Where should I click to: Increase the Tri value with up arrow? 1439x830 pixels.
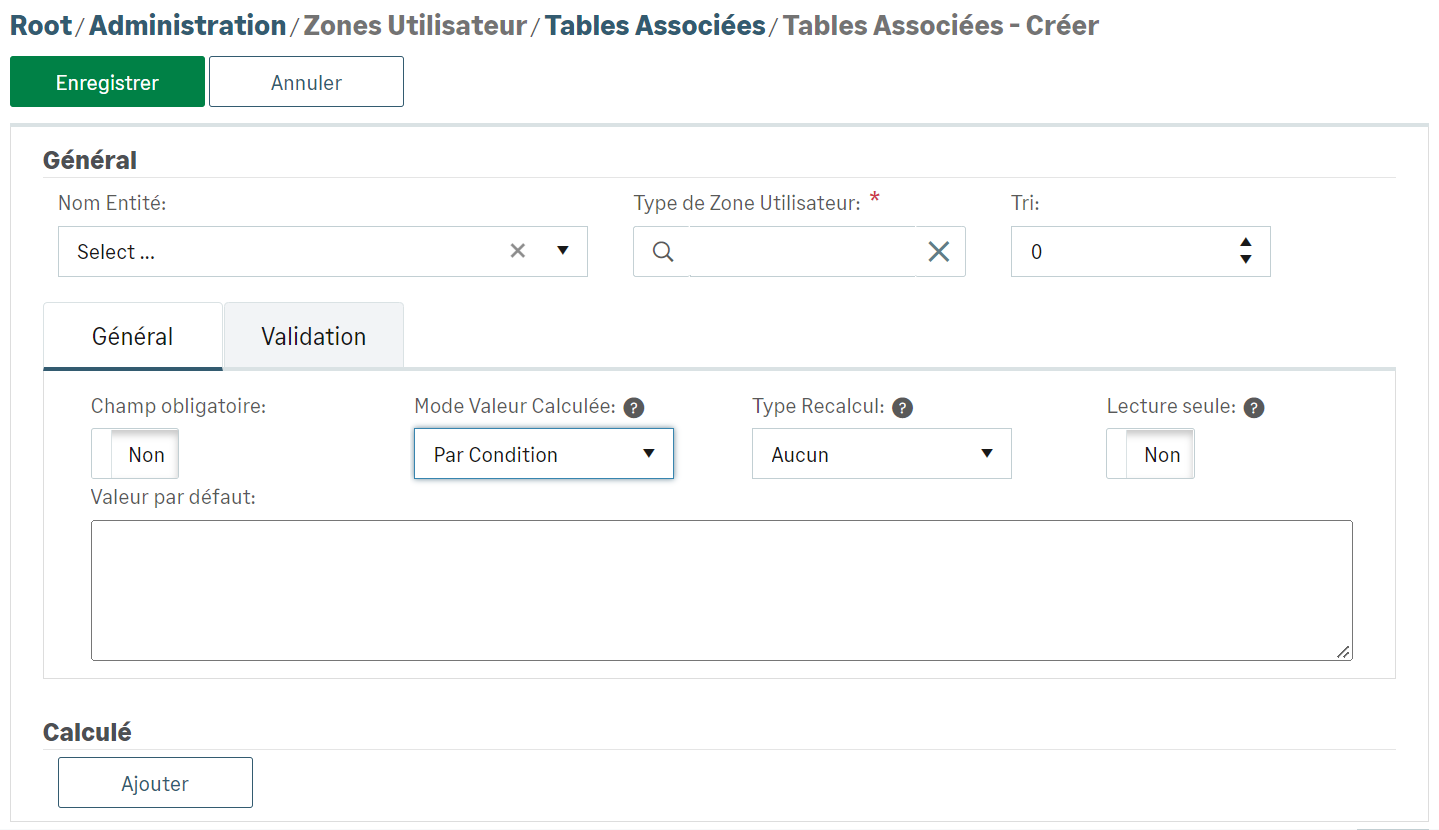pyautogui.click(x=1245, y=243)
